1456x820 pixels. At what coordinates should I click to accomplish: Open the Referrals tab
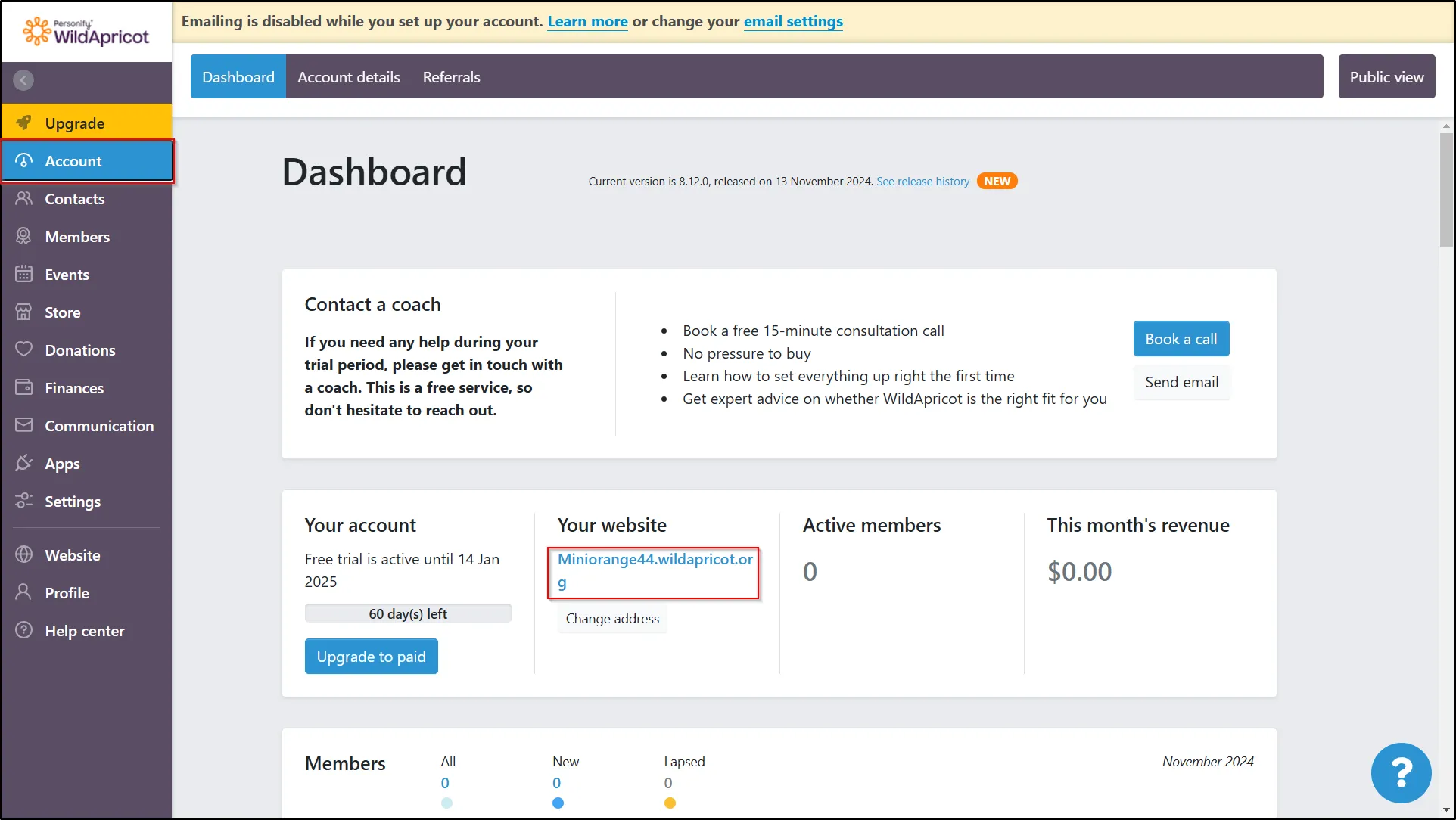pos(451,76)
